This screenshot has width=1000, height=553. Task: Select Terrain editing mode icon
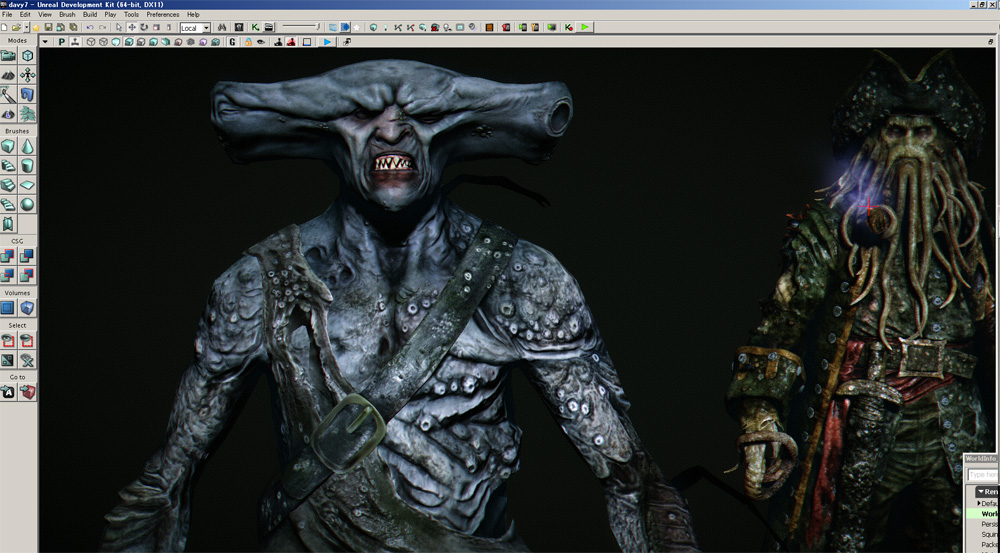(x=8, y=75)
